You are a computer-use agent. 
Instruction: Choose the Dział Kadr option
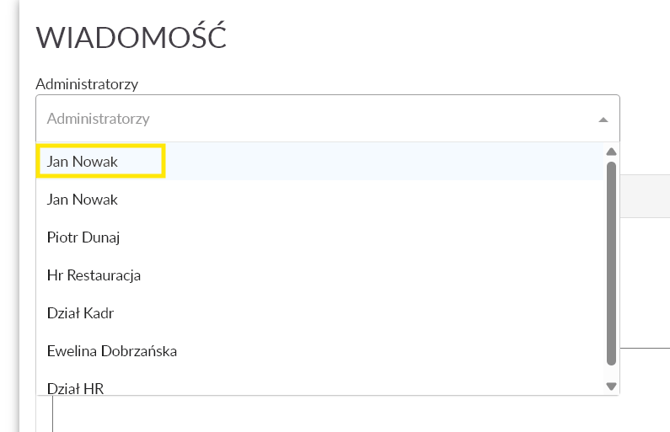pyautogui.click(x=80, y=313)
